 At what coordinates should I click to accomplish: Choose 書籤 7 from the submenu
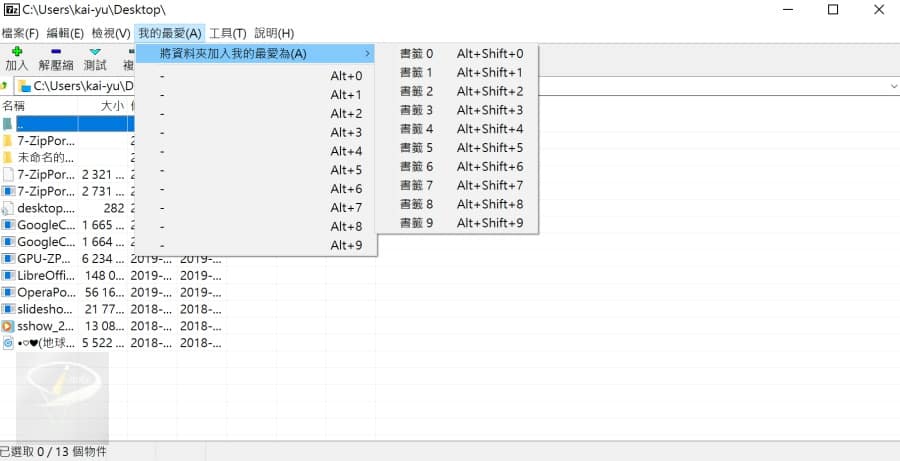click(x=457, y=185)
